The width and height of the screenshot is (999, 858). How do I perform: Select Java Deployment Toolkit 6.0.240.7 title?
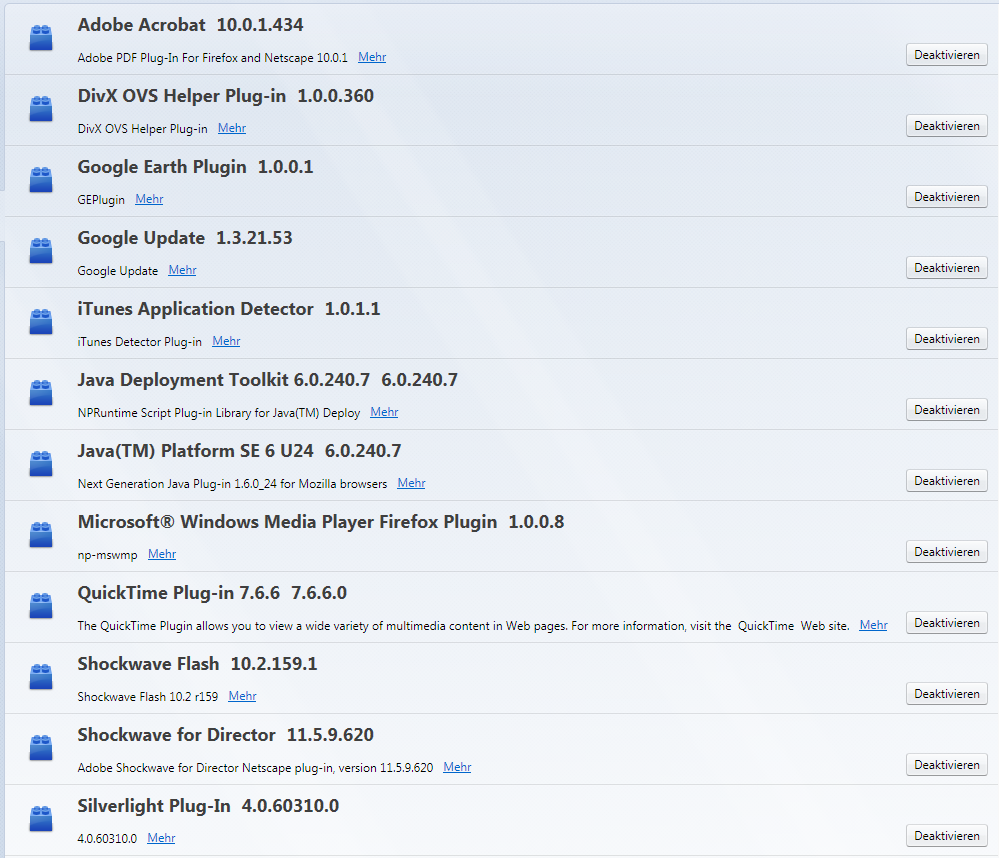point(268,380)
